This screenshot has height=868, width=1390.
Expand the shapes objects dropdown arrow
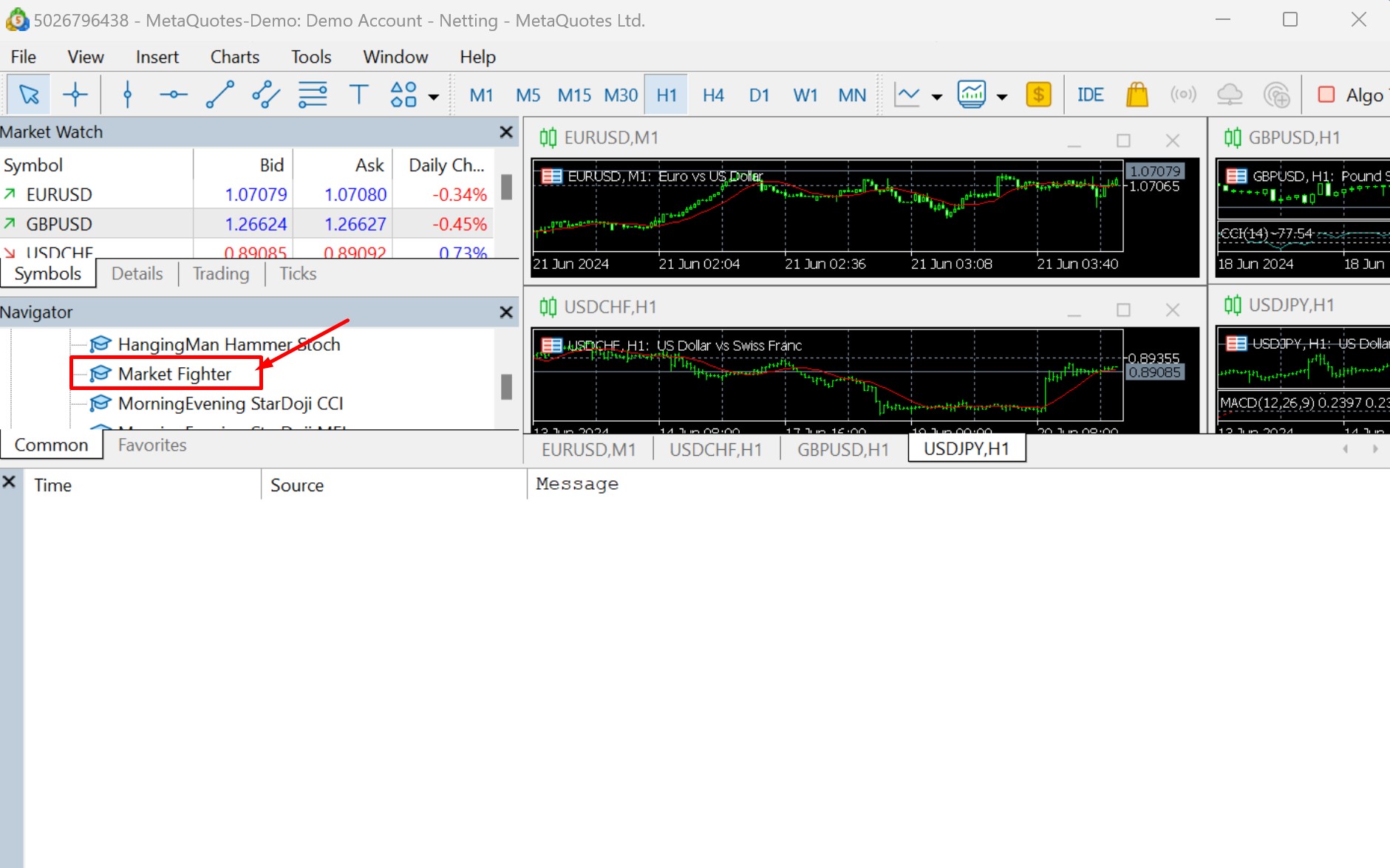pos(434,96)
